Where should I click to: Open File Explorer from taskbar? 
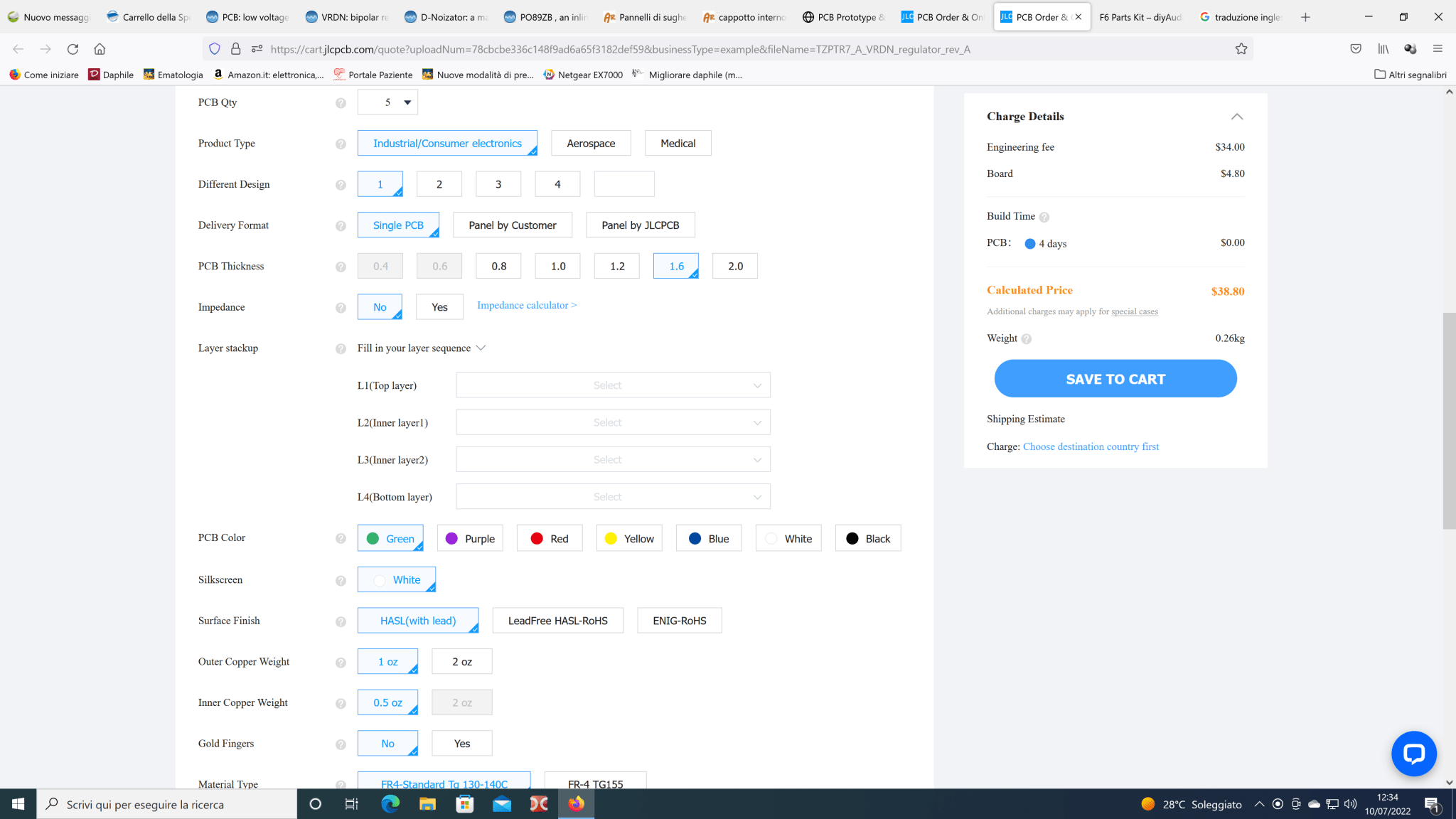[x=427, y=804]
